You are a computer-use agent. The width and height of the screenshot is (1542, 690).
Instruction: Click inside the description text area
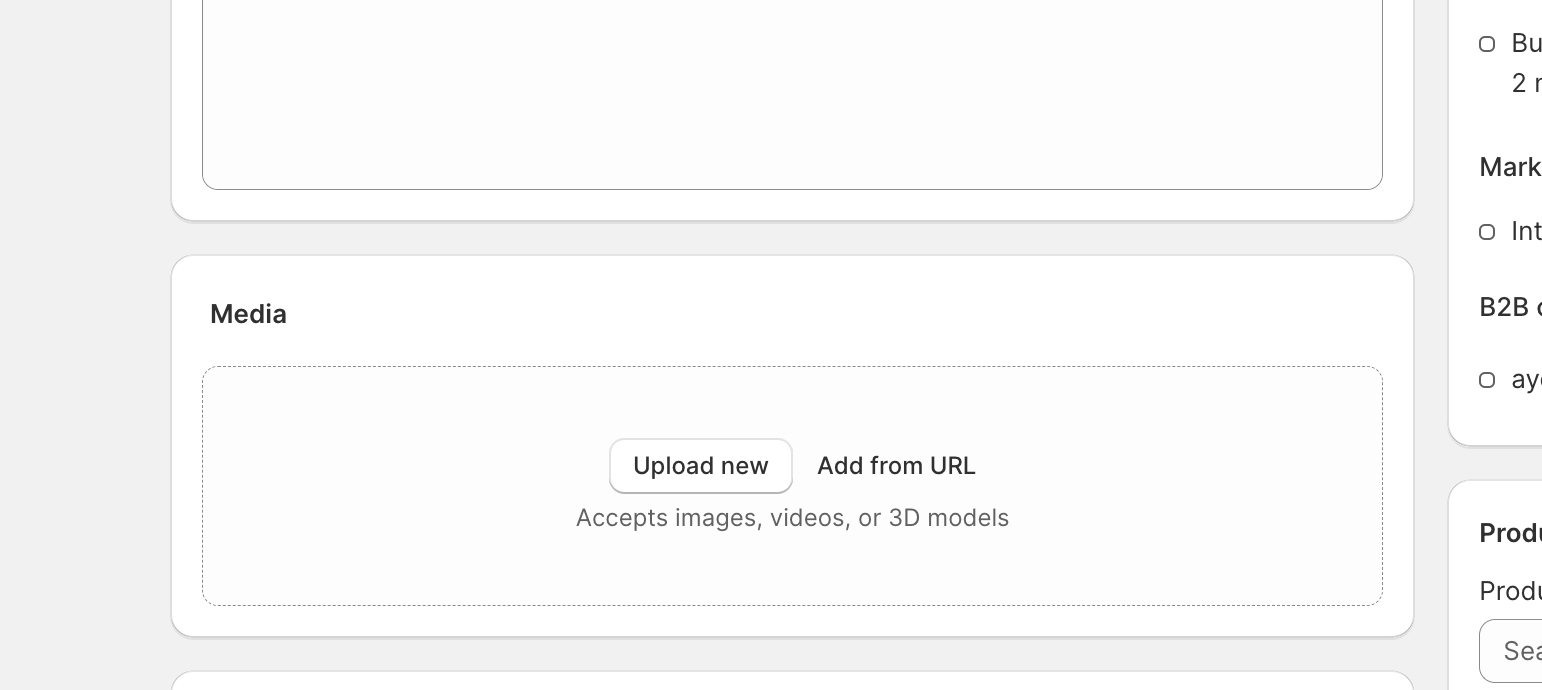coord(792,90)
